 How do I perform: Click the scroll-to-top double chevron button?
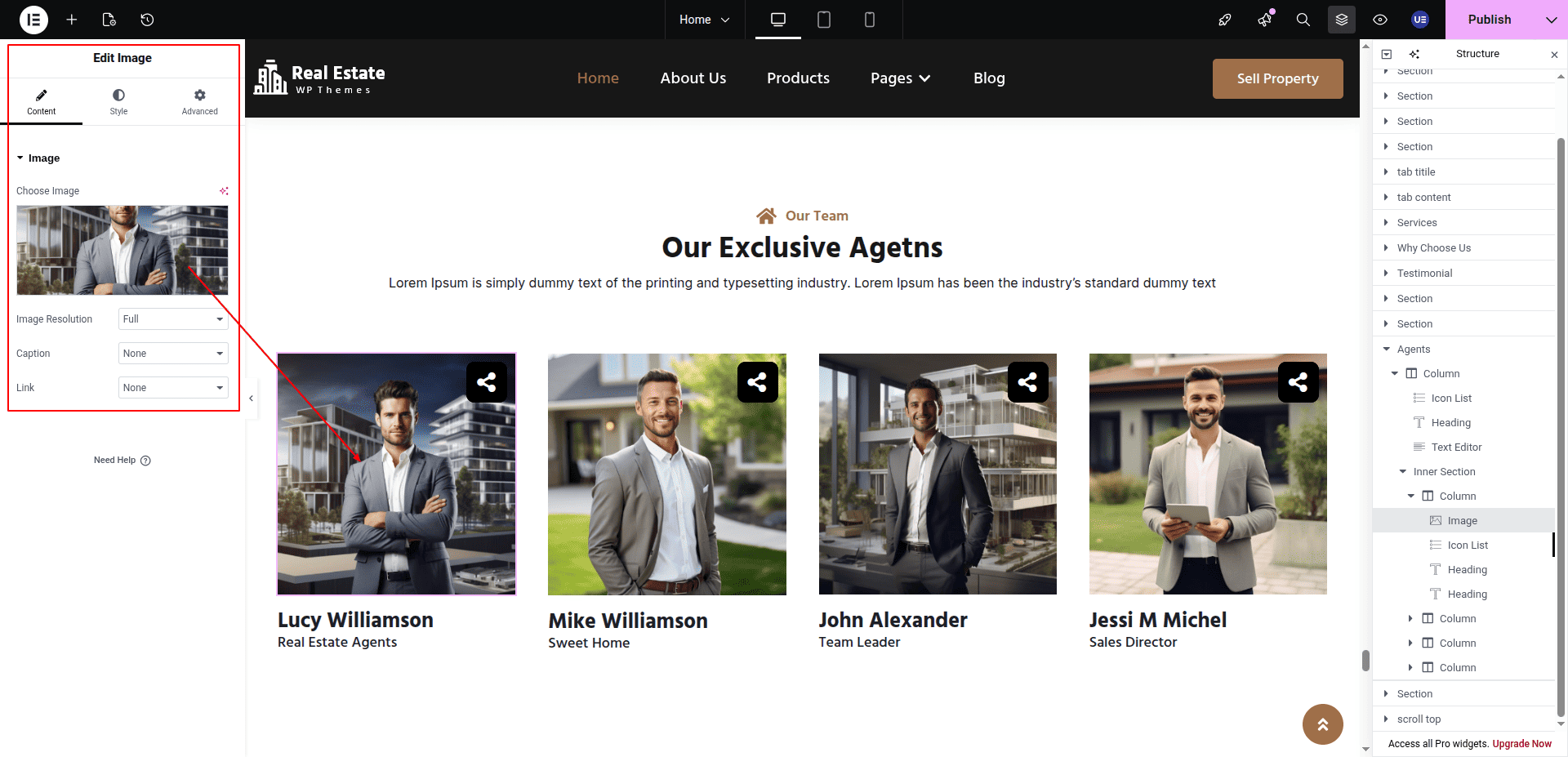tap(1322, 724)
